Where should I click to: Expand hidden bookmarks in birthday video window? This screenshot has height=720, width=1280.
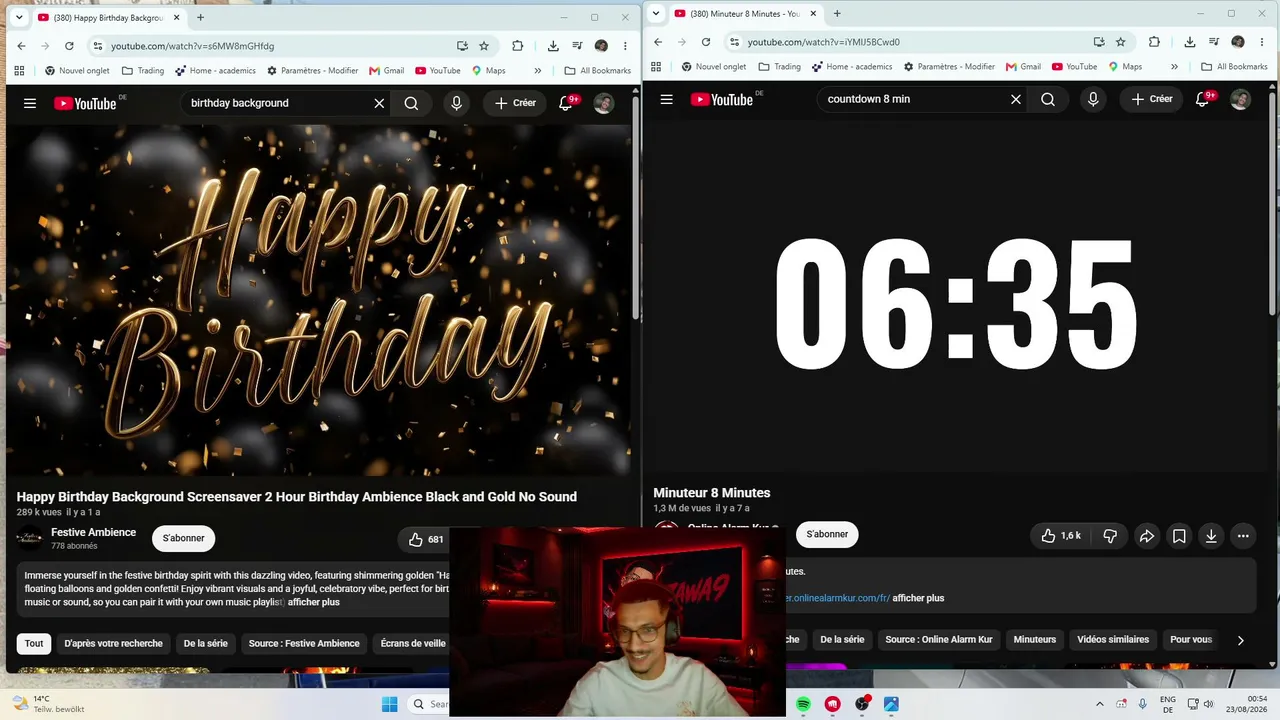tap(538, 71)
